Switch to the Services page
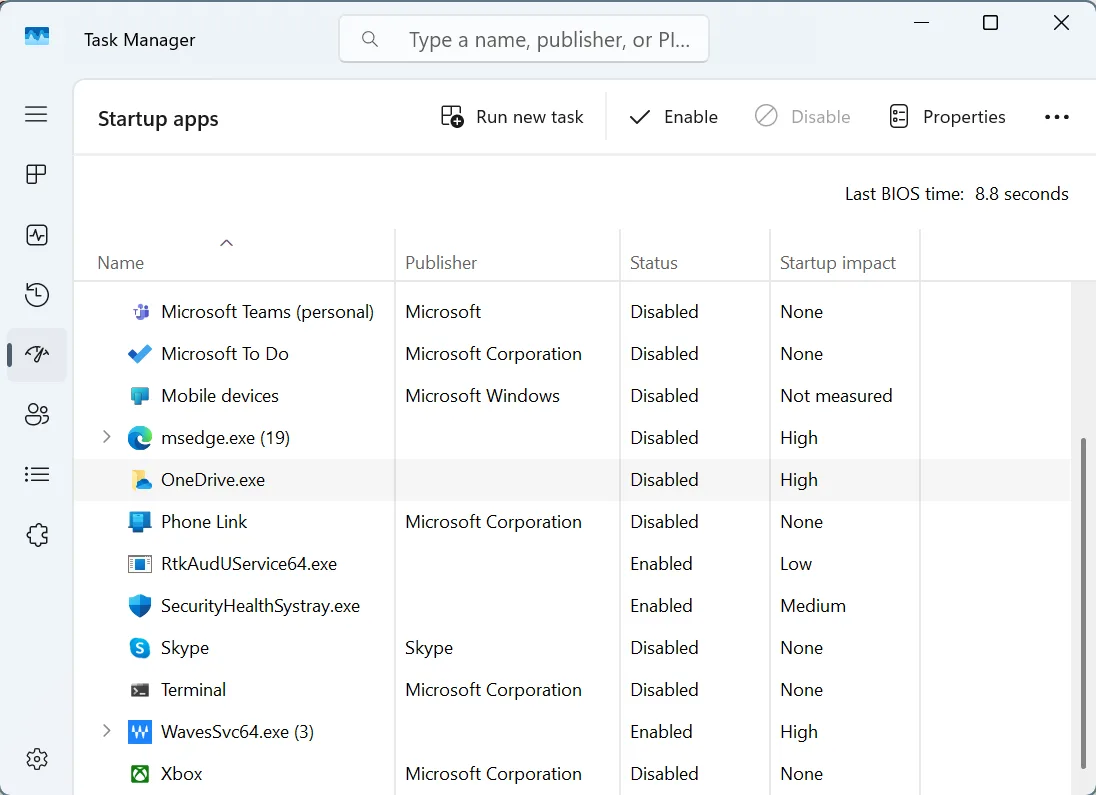 36,534
